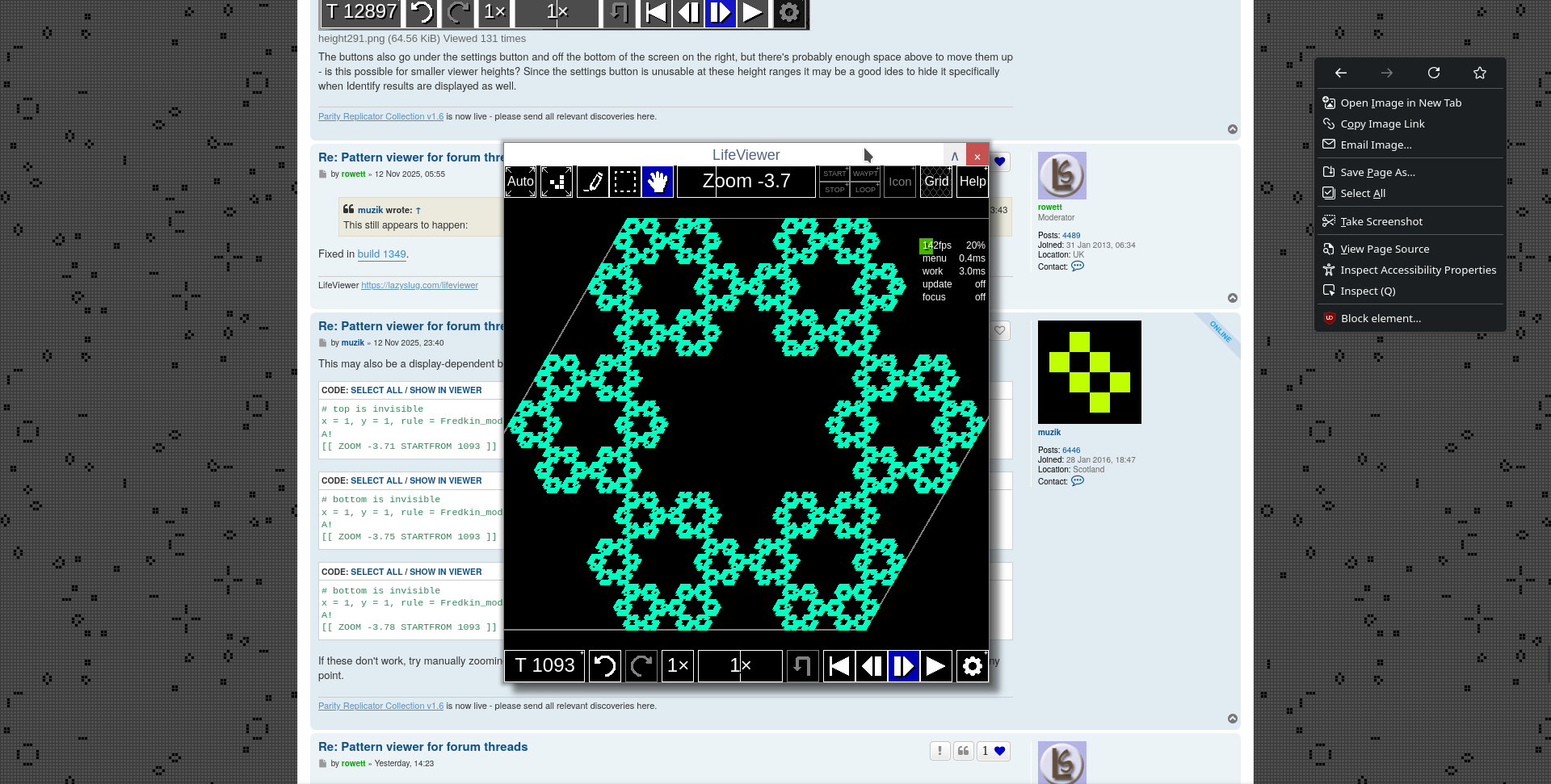Open LifeViewer settings gear in popup
This screenshot has width=1551, height=784.
[973, 666]
